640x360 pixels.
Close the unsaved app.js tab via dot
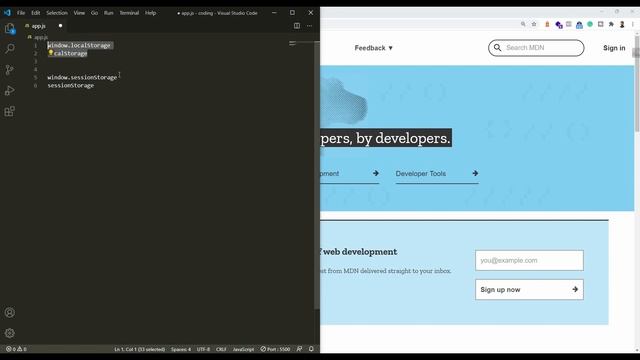pyautogui.click(x=60, y=26)
